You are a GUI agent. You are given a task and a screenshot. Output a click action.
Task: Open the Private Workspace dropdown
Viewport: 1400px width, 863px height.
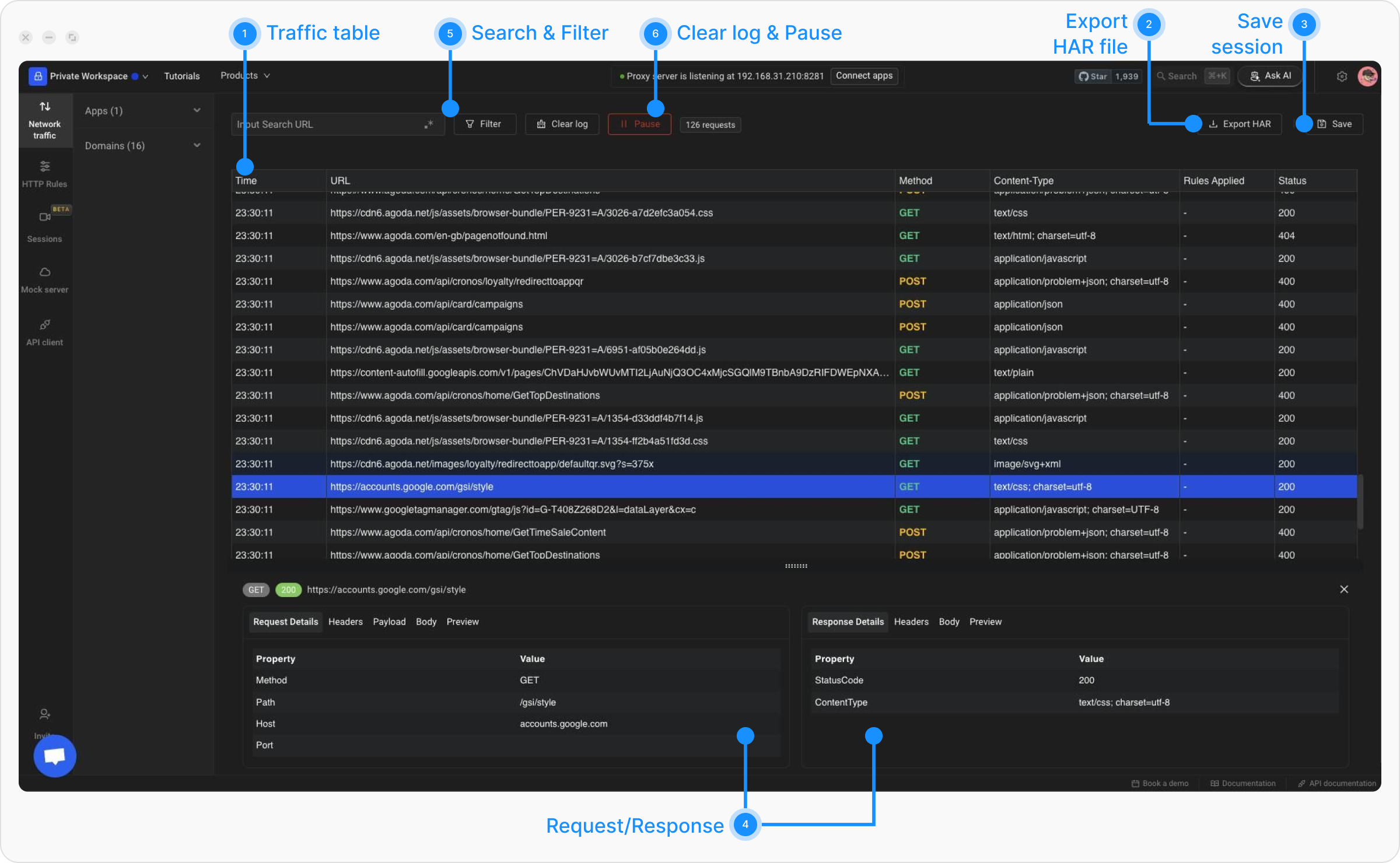pyautogui.click(x=89, y=76)
